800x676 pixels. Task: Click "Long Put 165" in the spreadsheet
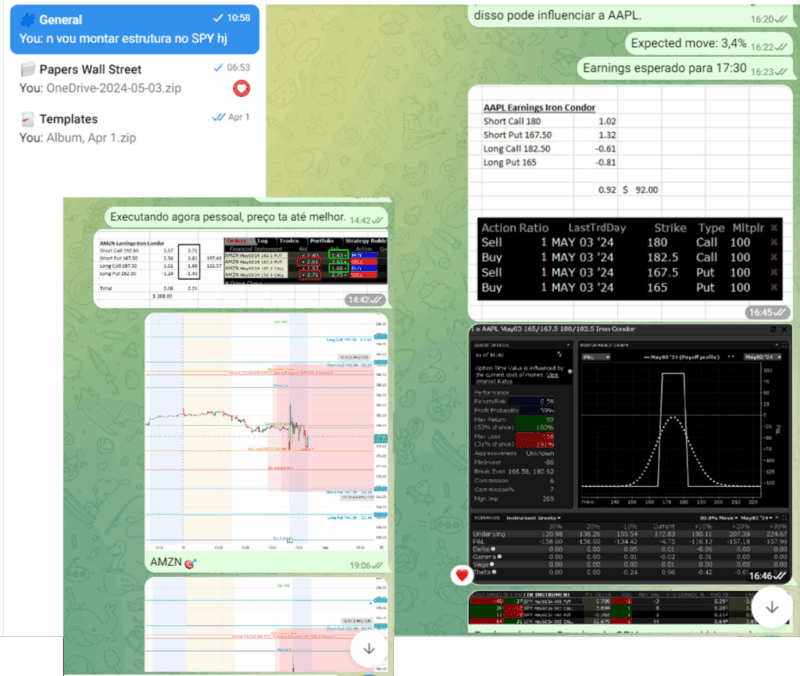(510, 163)
